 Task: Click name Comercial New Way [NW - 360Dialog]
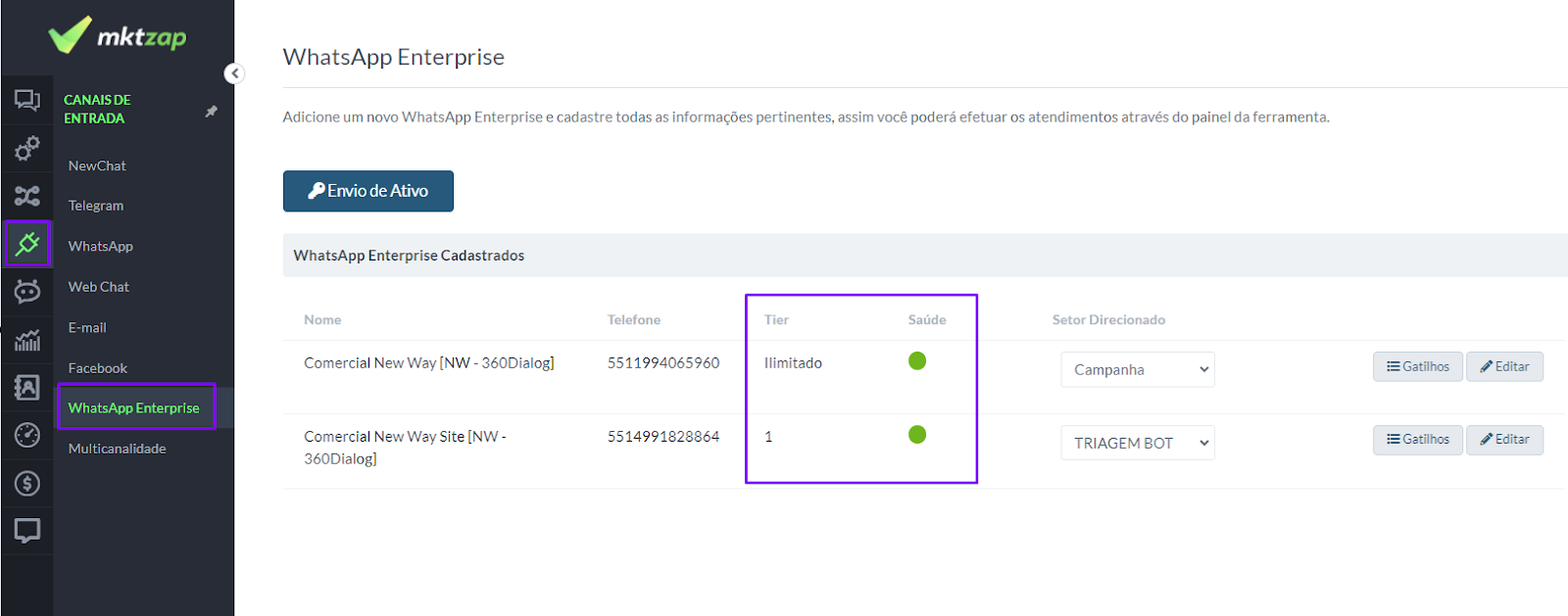(429, 363)
